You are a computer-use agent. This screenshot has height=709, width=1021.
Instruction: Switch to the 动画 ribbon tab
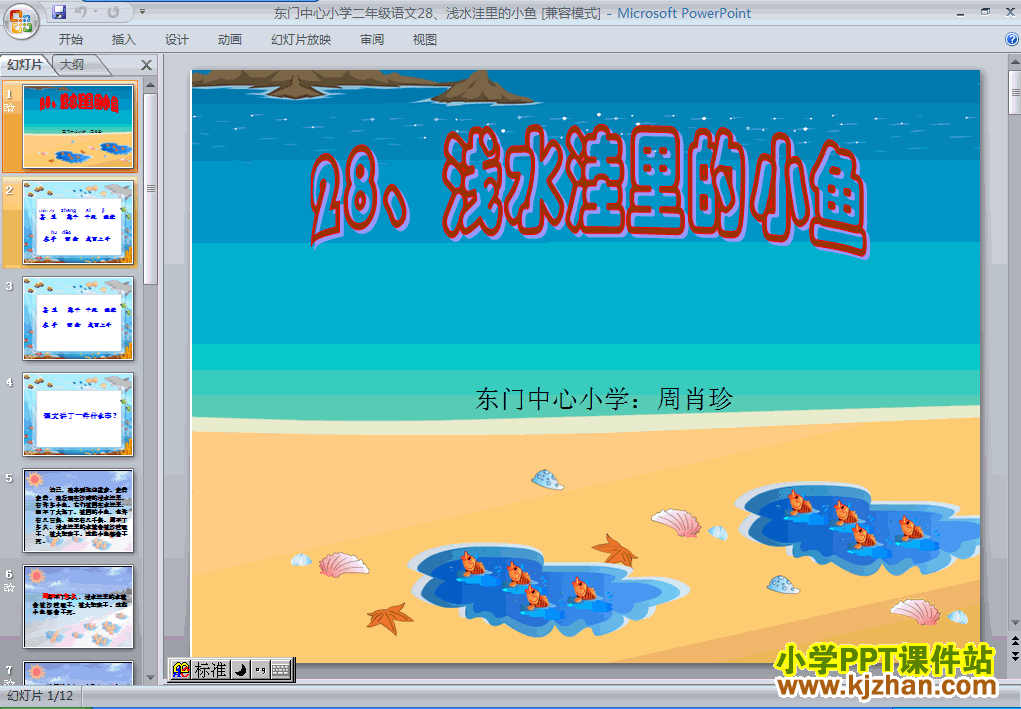pyautogui.click(x=229, y=40)
